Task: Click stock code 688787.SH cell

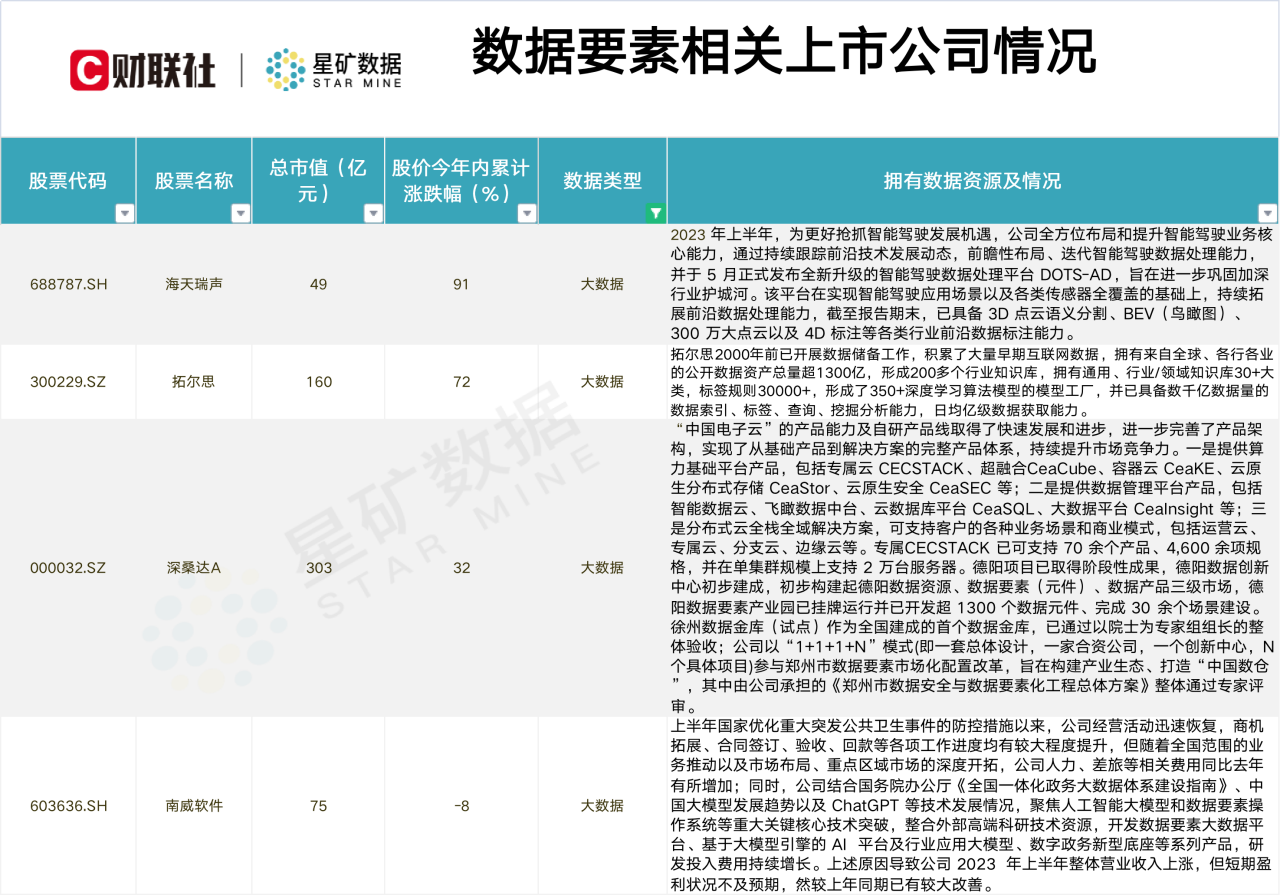Action: click(x=67, y=284)
